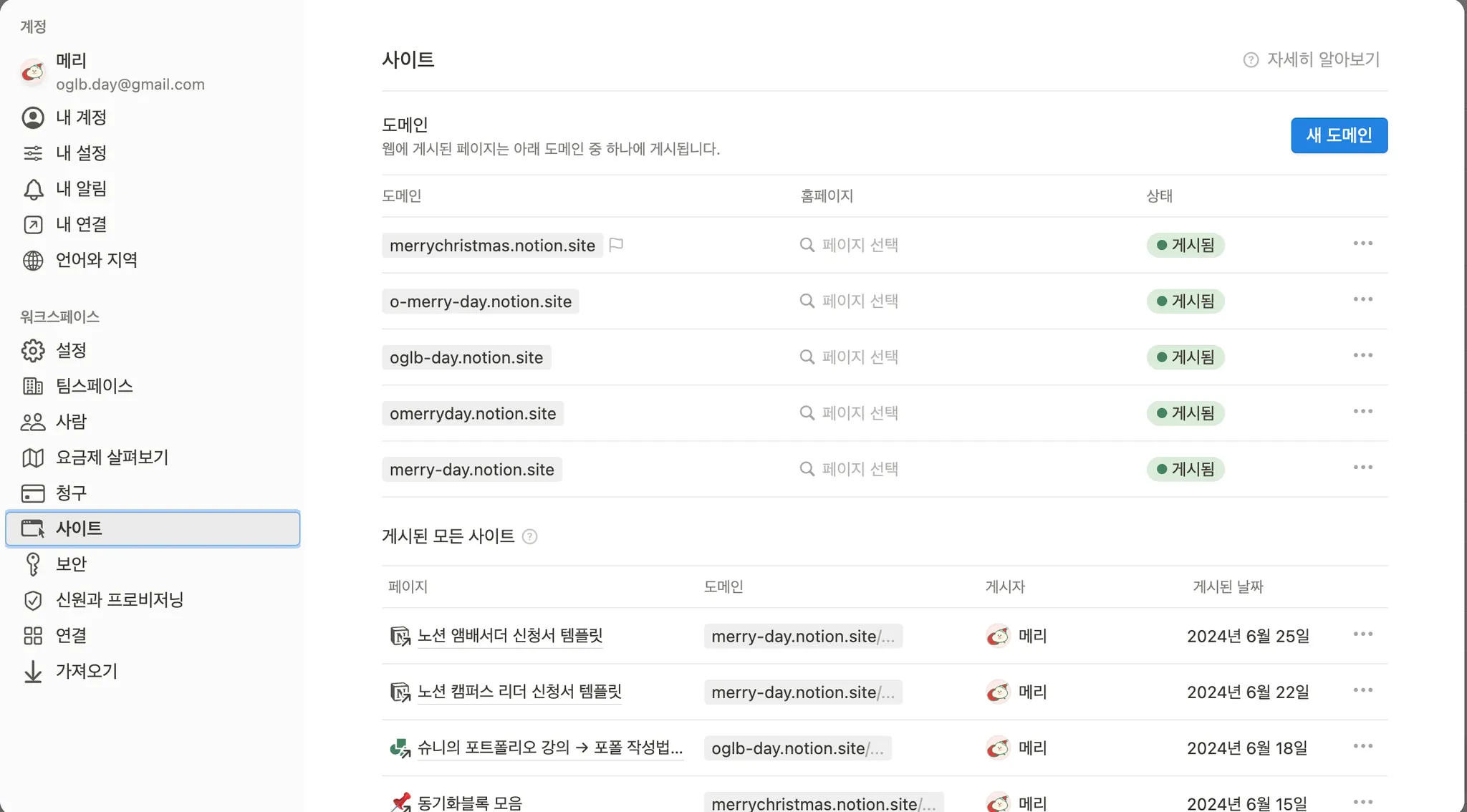Click the merry-day.notion.site domain for 노션 앰배서더 row

point(803,636)
